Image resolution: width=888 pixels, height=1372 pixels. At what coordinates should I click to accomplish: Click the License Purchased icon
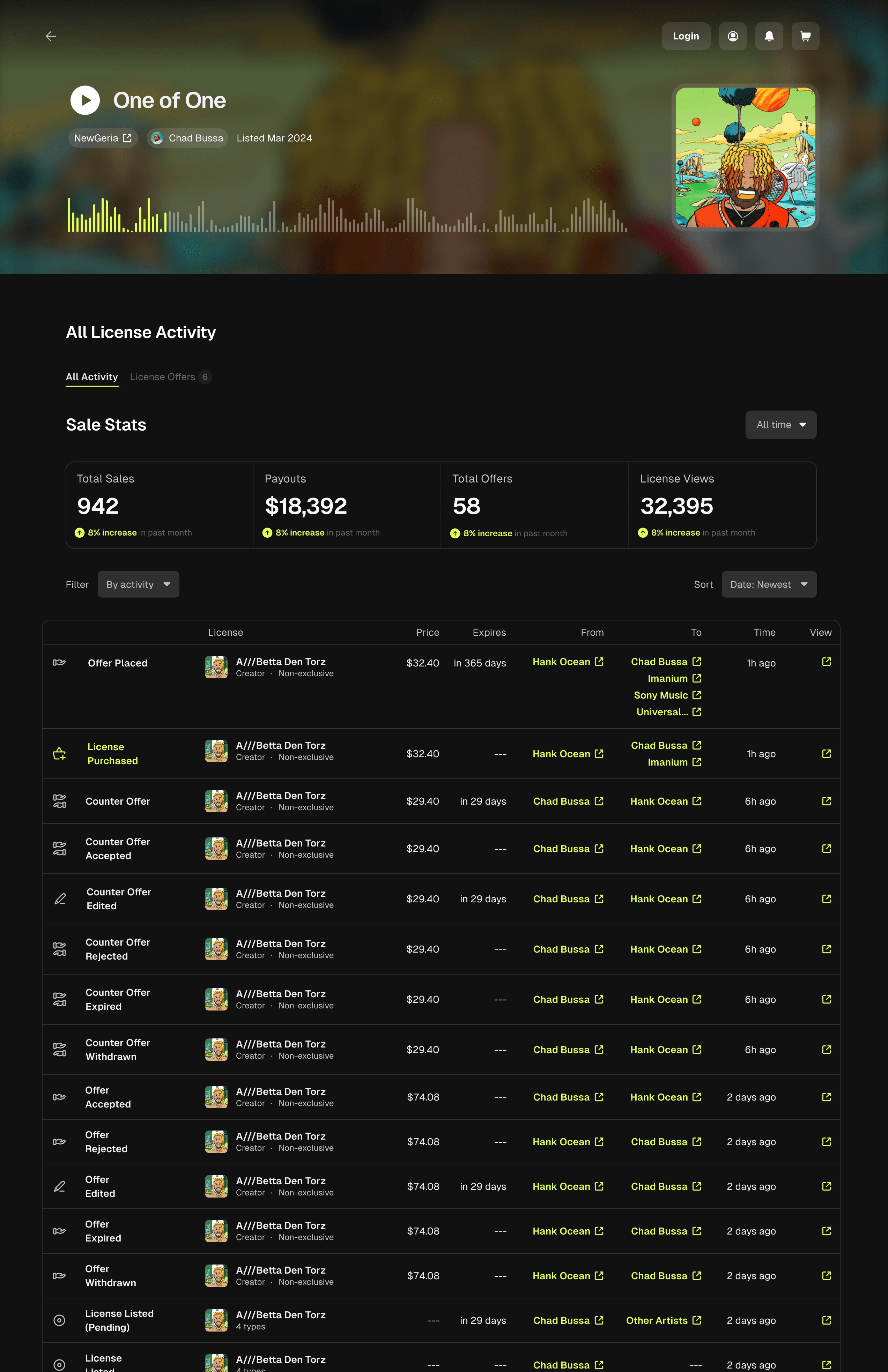coord(59,753)
